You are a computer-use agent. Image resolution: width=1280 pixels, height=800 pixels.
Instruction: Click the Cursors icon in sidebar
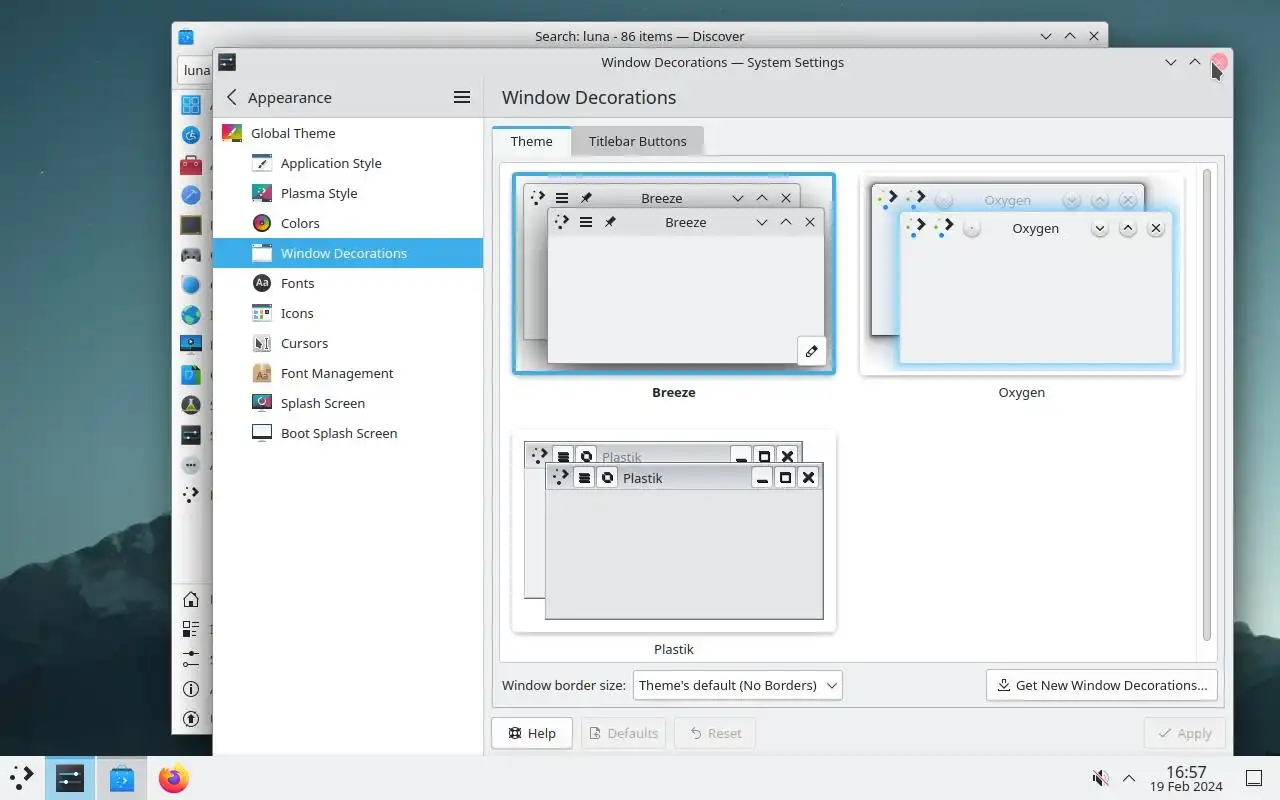coord(262,343)
